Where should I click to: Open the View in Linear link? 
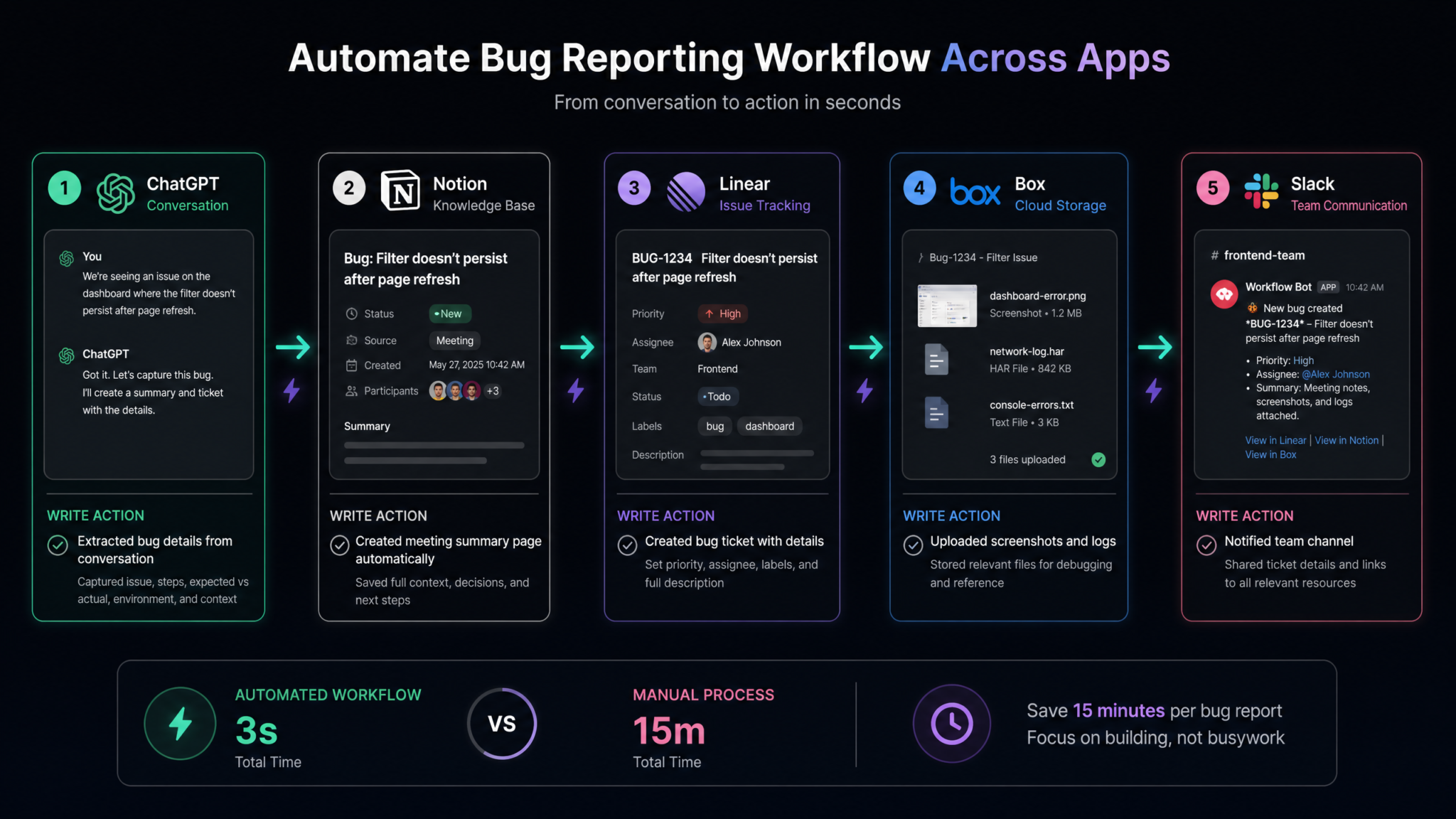click(x=1276, y=441)
